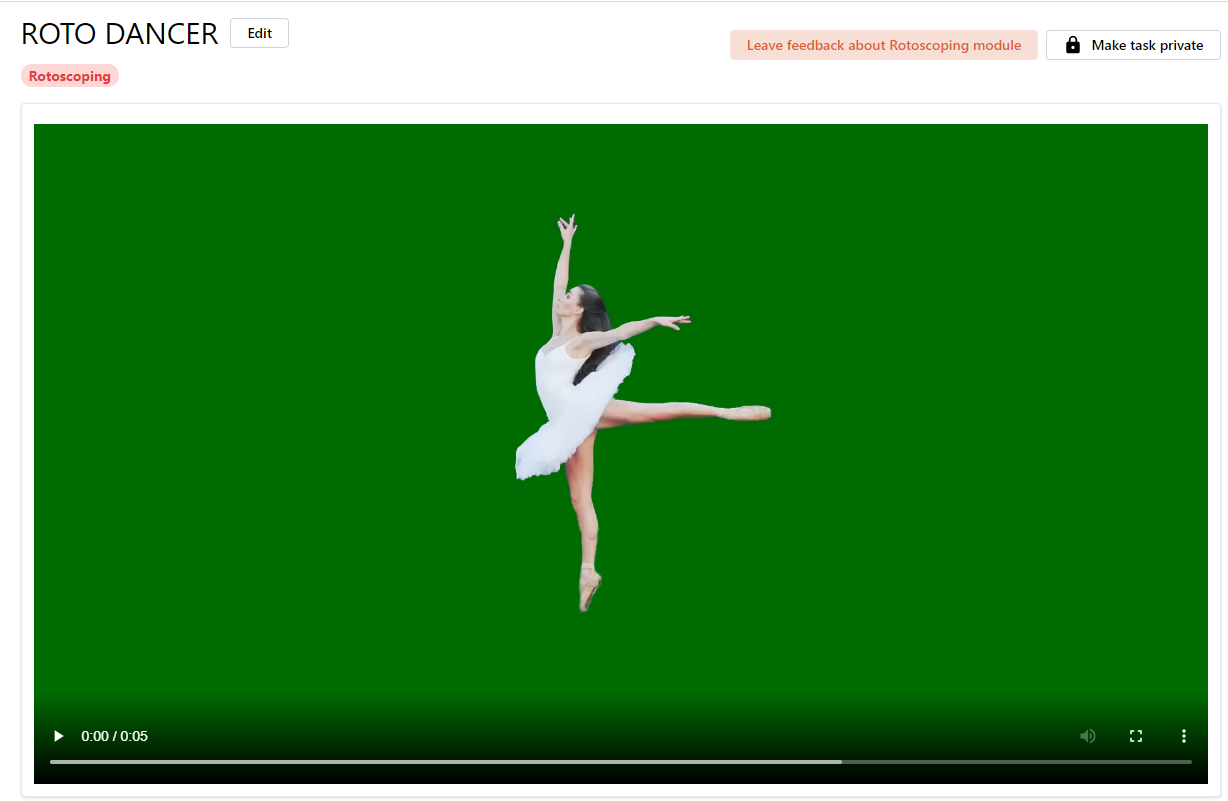This screenshot has width=1228, height=801.
Task: Click the padlock icon
Action: point(1073,45)
